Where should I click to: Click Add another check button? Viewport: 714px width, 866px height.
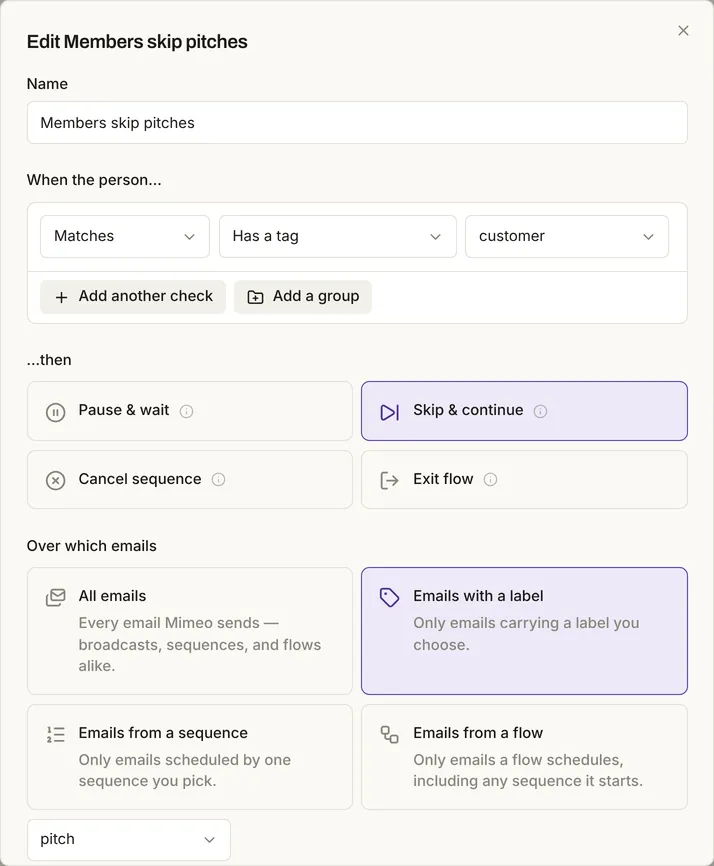[133, 297]
